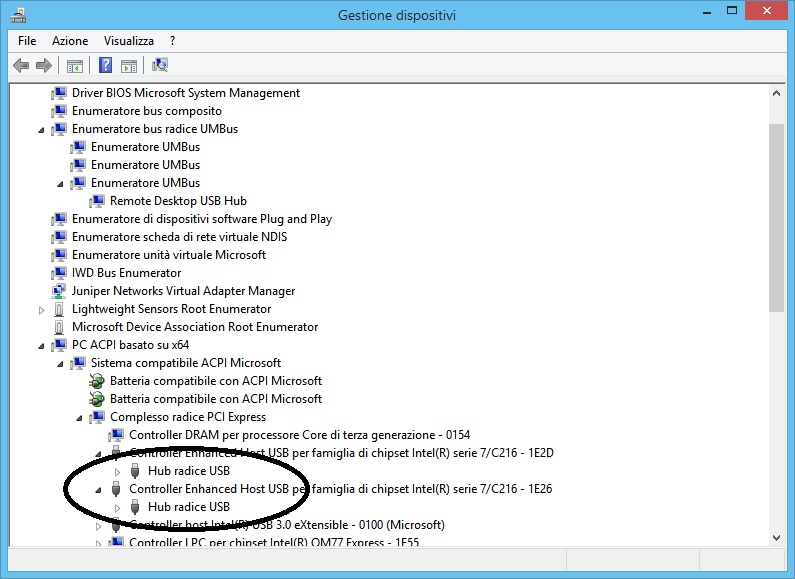Viewport: 795px width, 579px height.
Task: Select Remote Desktop USB Hub device
Action: pyautogui.click(x=178, y=201)
